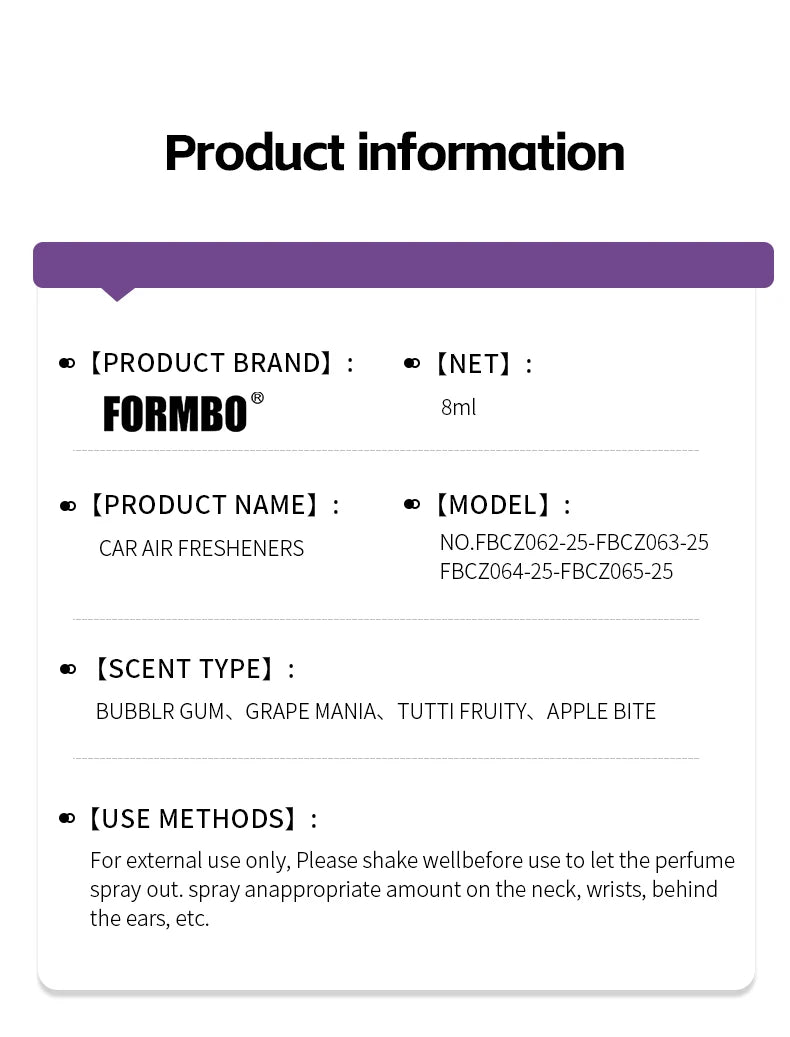790x1037 pixels.
Task: Select the TUTTI FRUITY scent
Action: point(462,712)
